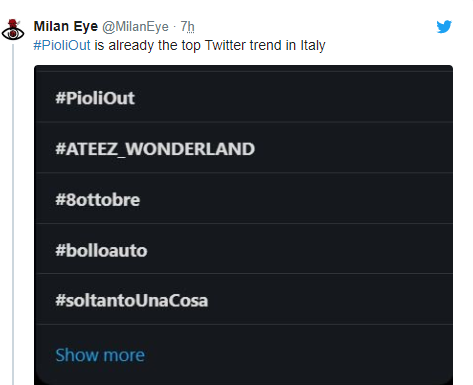The width and height of the screenshot is (473, 385).
Task: Pick the #soltantoUnaCosa trend
Action: 244,300
